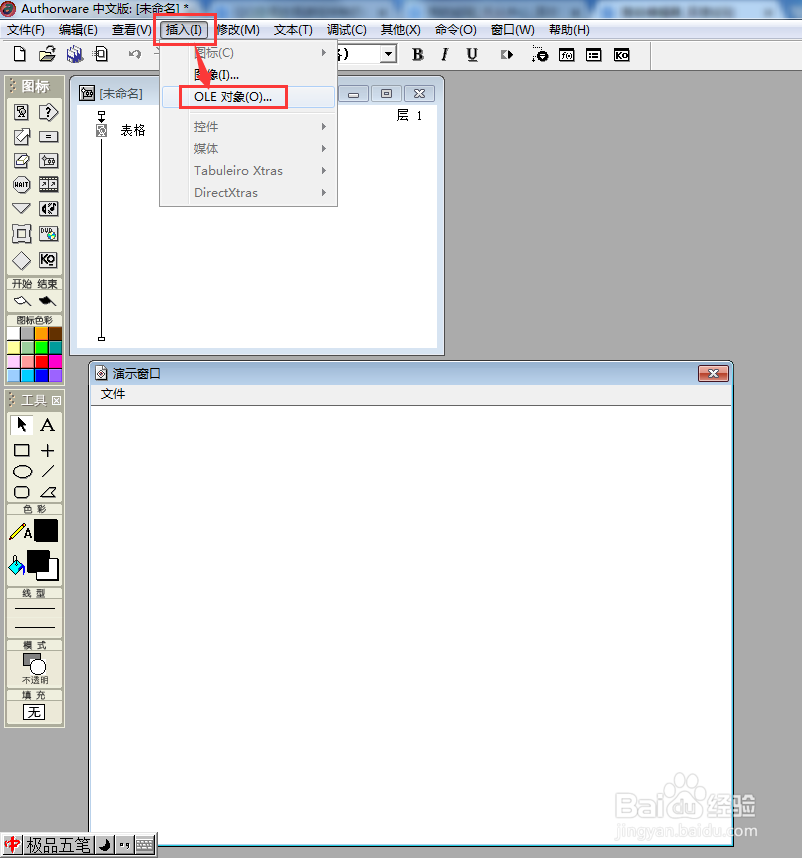Viewport: 802px width, 858px height.
Task: Pick the red icon color swatch
Action: (42, 361)
